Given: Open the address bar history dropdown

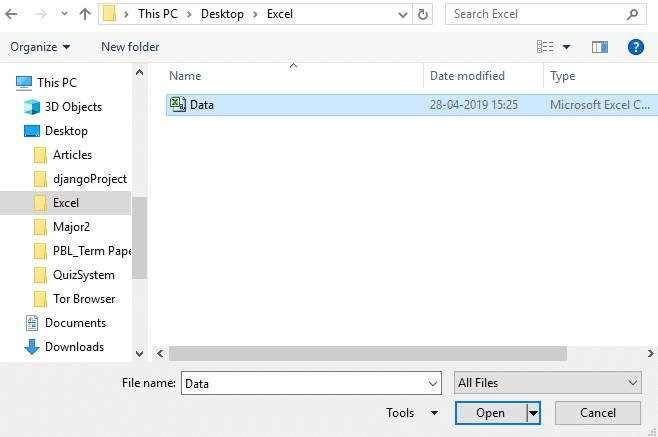Looking at the screenshot, I should point(402,15).
